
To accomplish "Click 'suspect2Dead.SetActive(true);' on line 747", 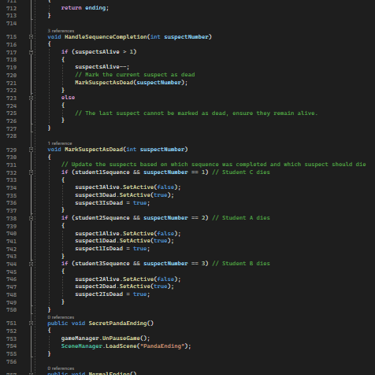I will (124, 286).
